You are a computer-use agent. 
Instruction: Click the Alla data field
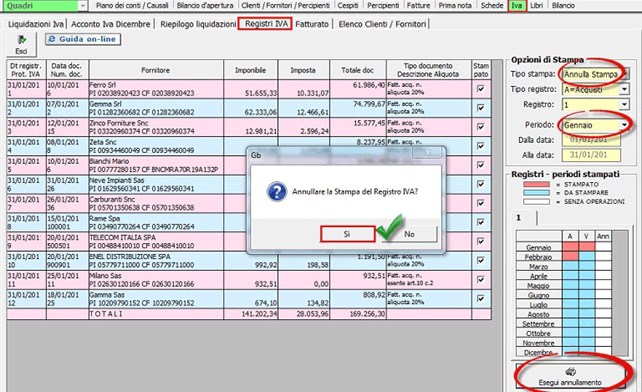tap(591, 155)
